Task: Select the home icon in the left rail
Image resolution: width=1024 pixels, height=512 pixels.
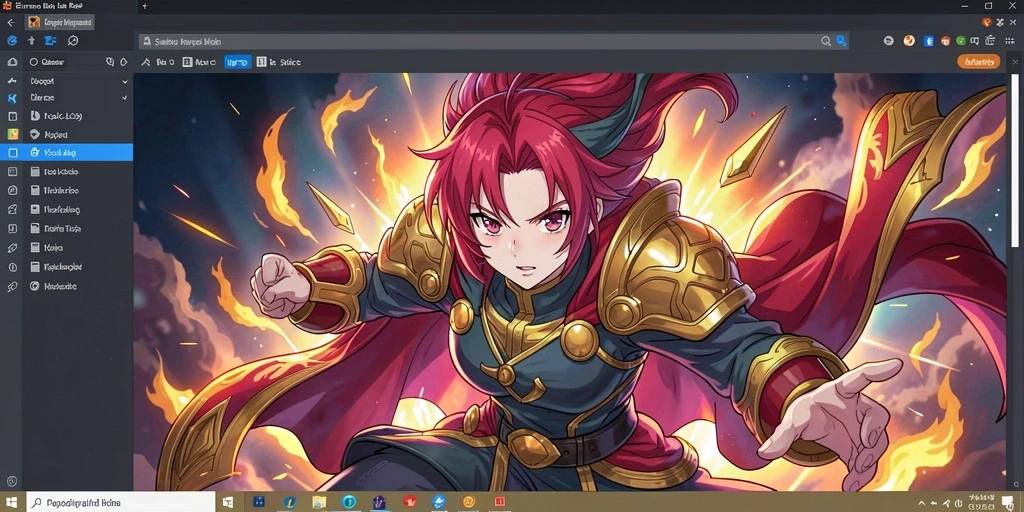Action: pyautogui.click(x=12, y=62)
